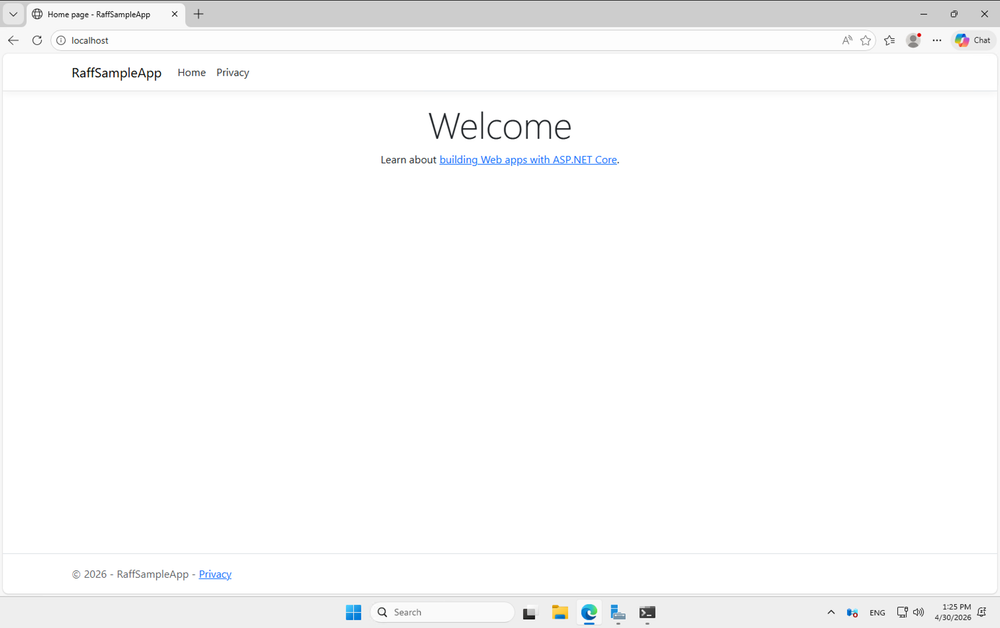
Task: Close the Home page tab
Action: [x=174, y=14]
